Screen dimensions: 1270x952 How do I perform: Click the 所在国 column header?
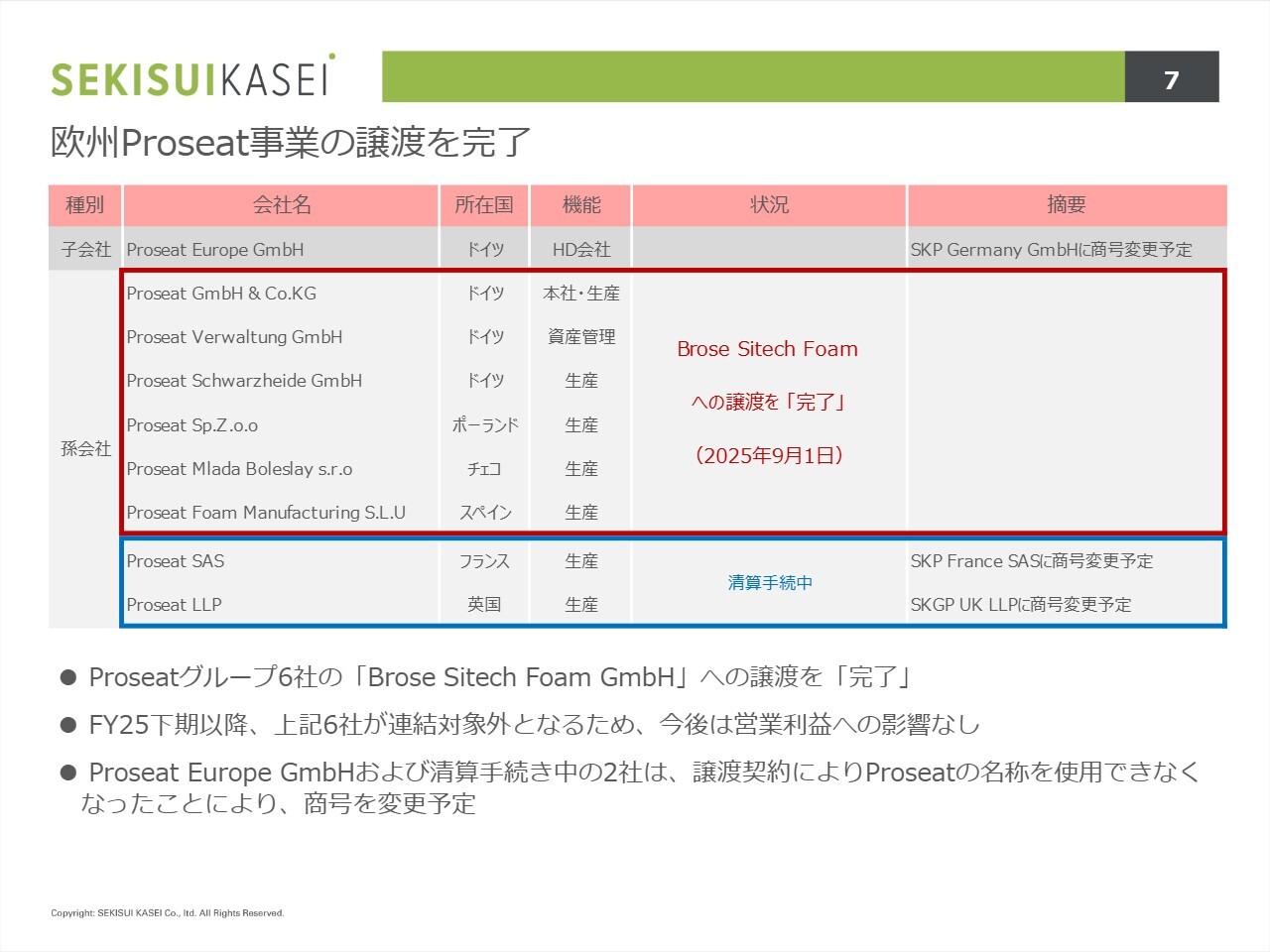tap(484, 205)
